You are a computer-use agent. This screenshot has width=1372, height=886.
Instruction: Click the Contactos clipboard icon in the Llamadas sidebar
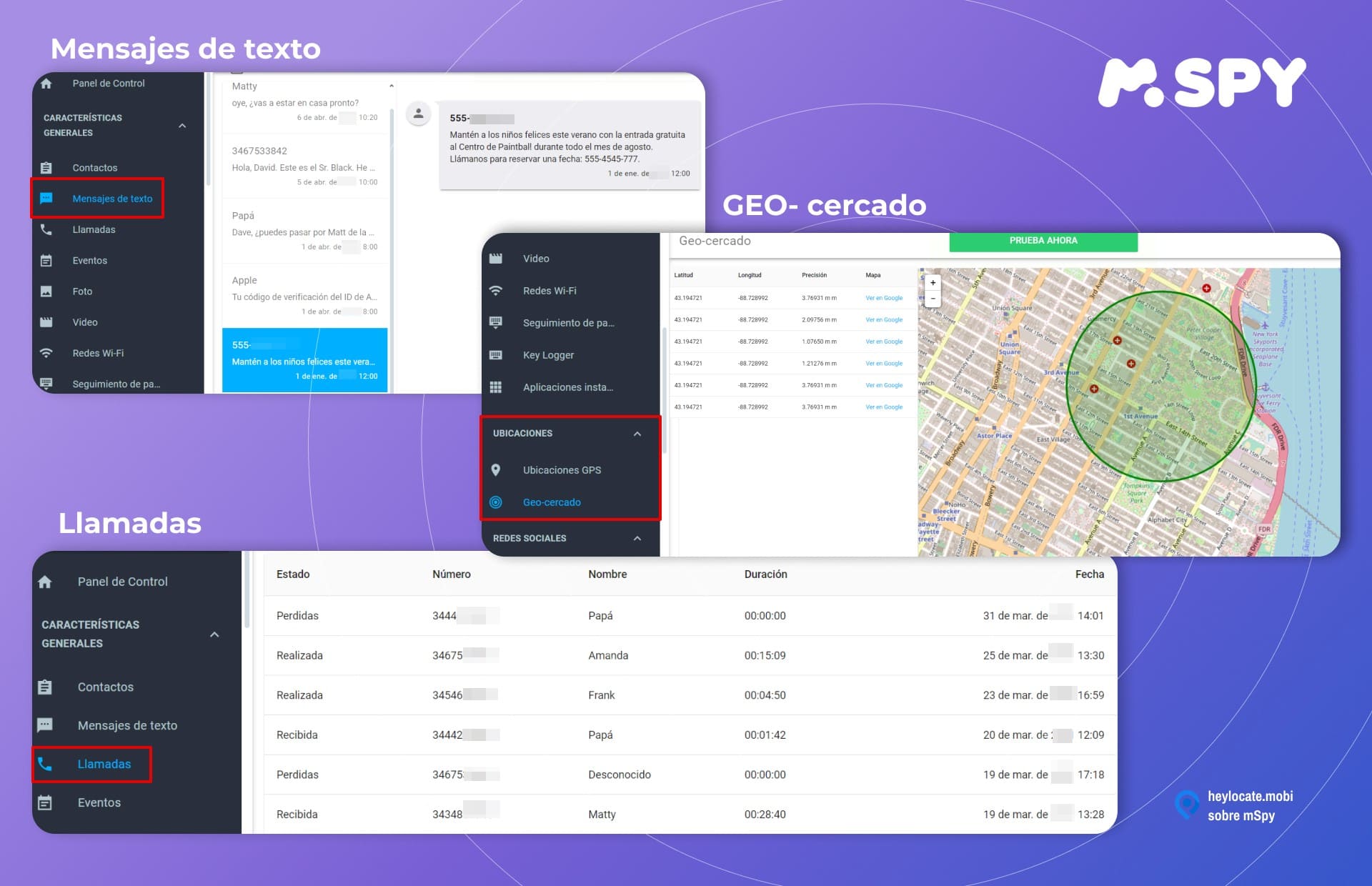coord(45,687)
